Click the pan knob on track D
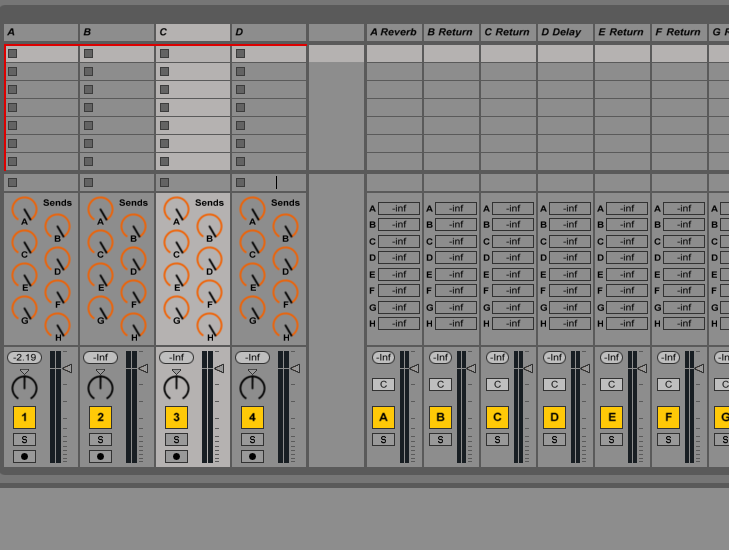Image resolution: width=729 pixels, height=550 pixels. coord(252,387)
